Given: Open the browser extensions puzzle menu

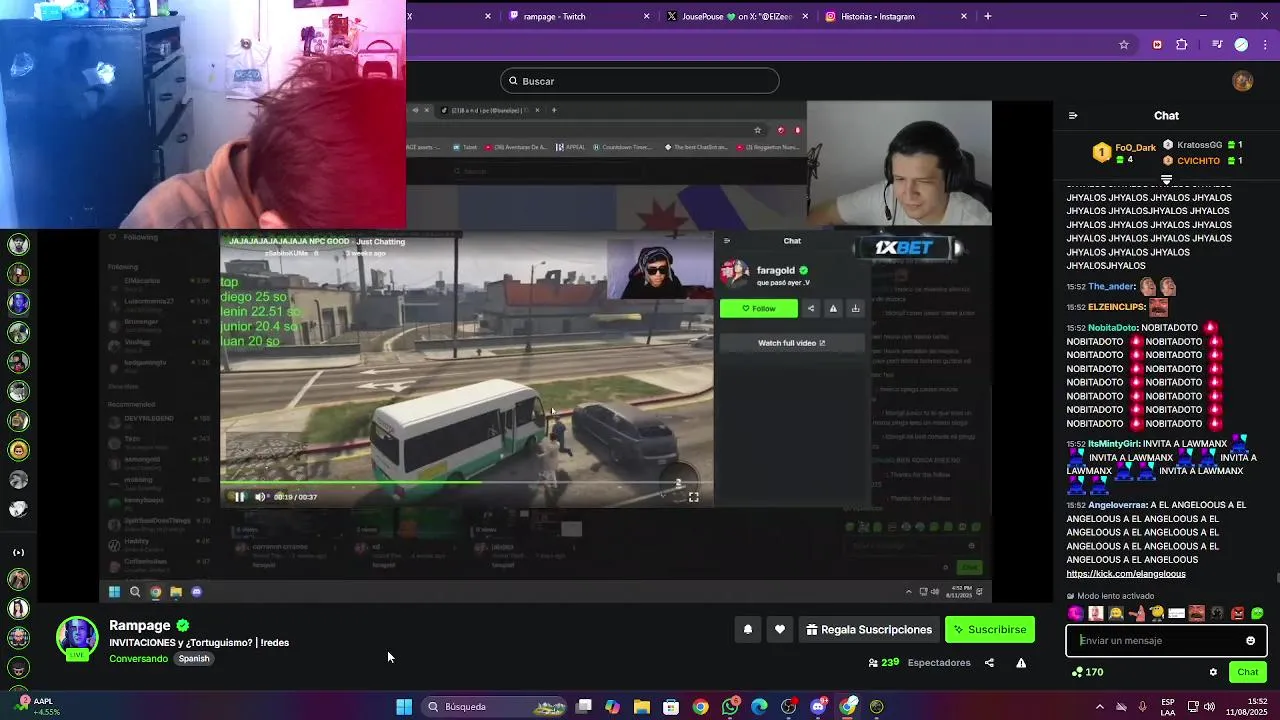Looking at the screenshot, I should tap(1182, 44).
